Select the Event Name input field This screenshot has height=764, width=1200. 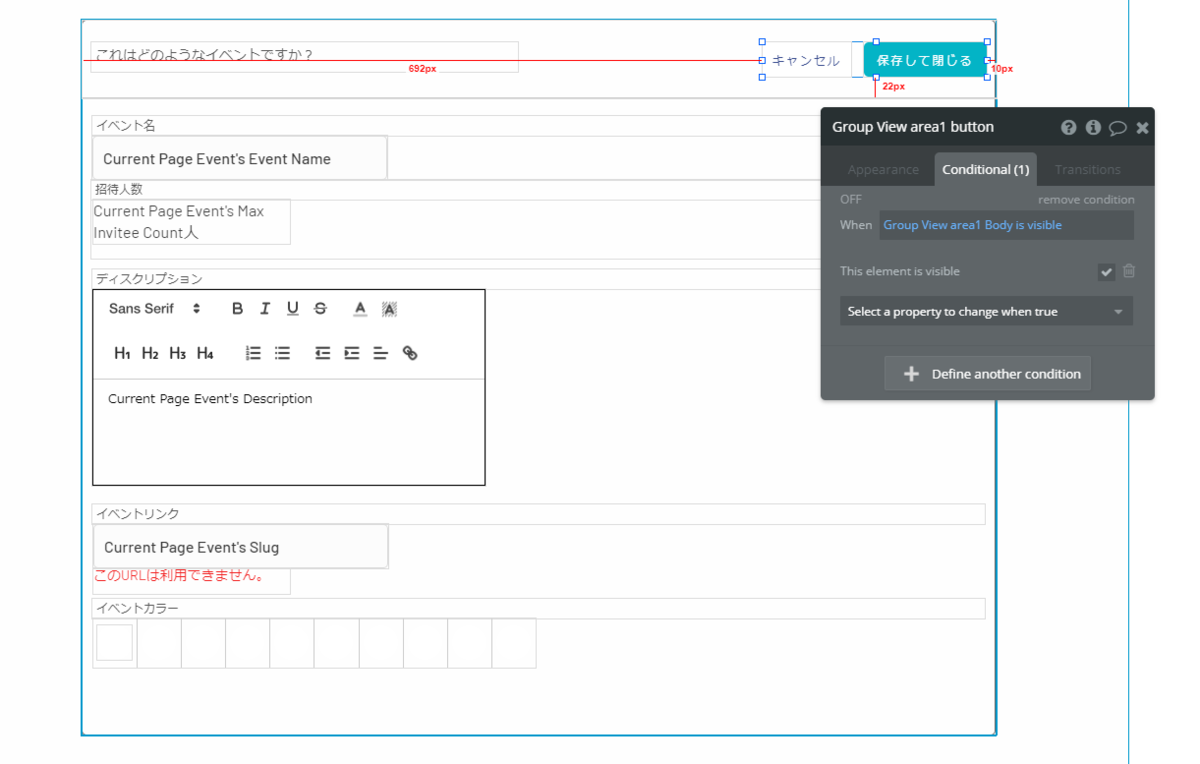240,159
